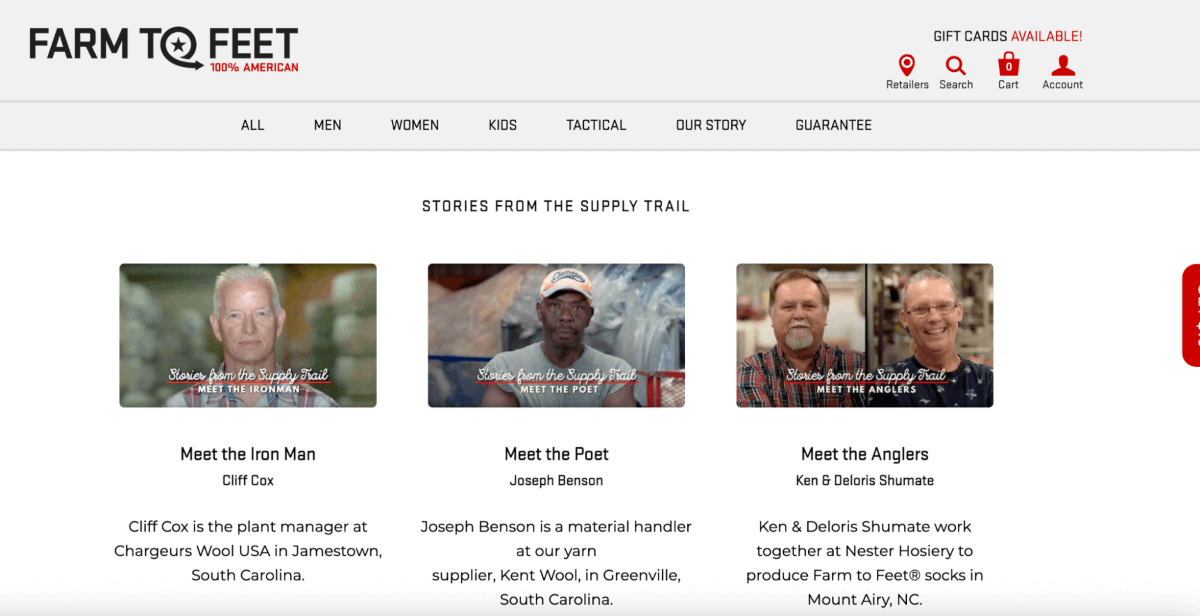Click the Retailers map pin icon
Screen dimensions: 1200x616
tap(907, 67)
